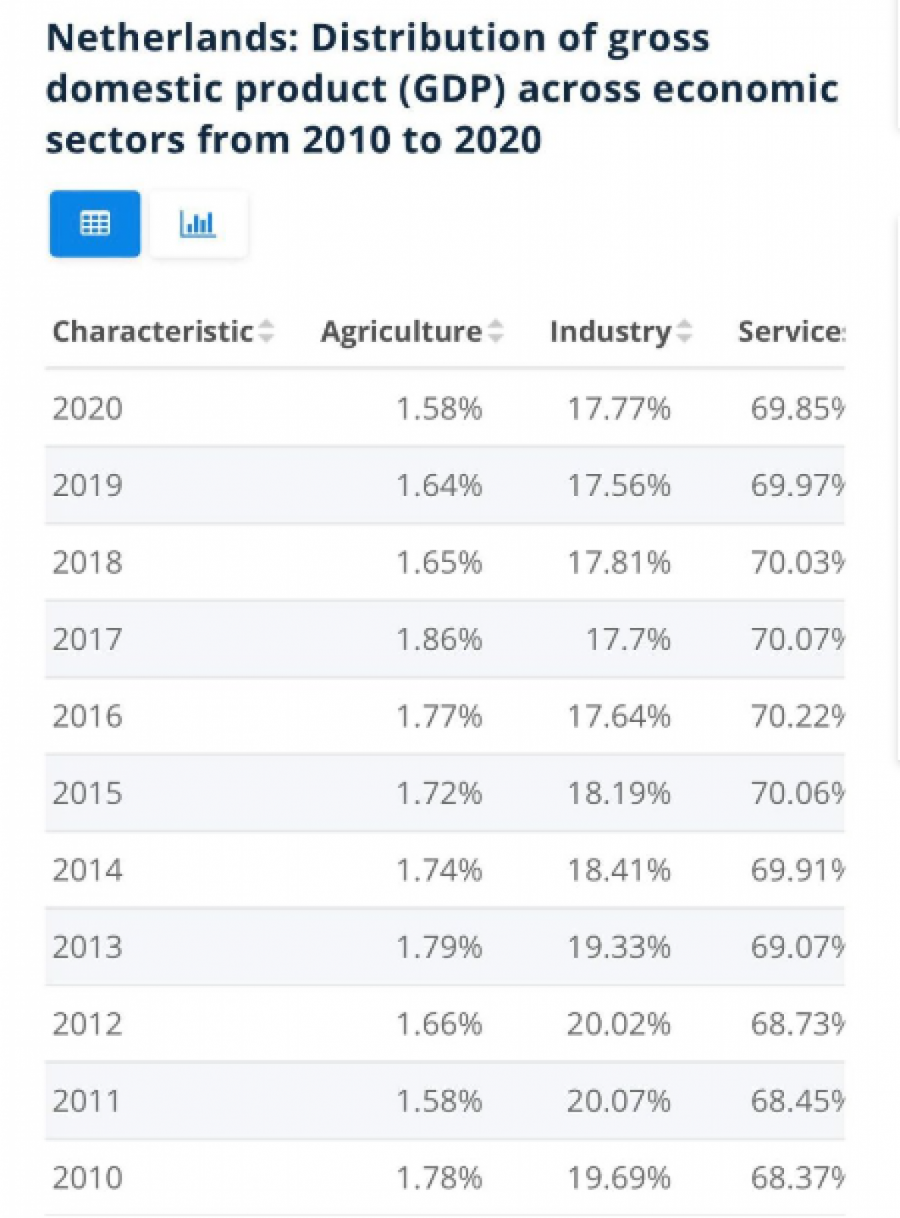Click sort arrows beside Characteristic header
Viewport: 900px width, 1218px height.
(x=266, y=332)
